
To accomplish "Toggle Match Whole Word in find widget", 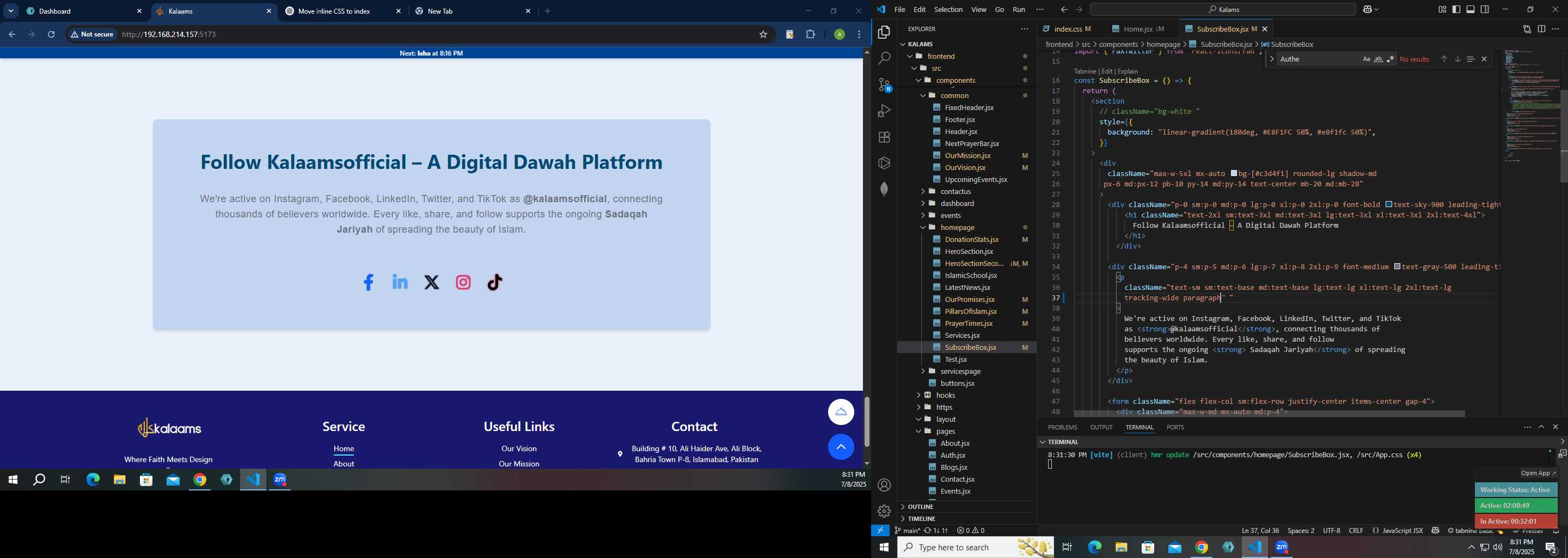I will click(x=1378, y=59).
